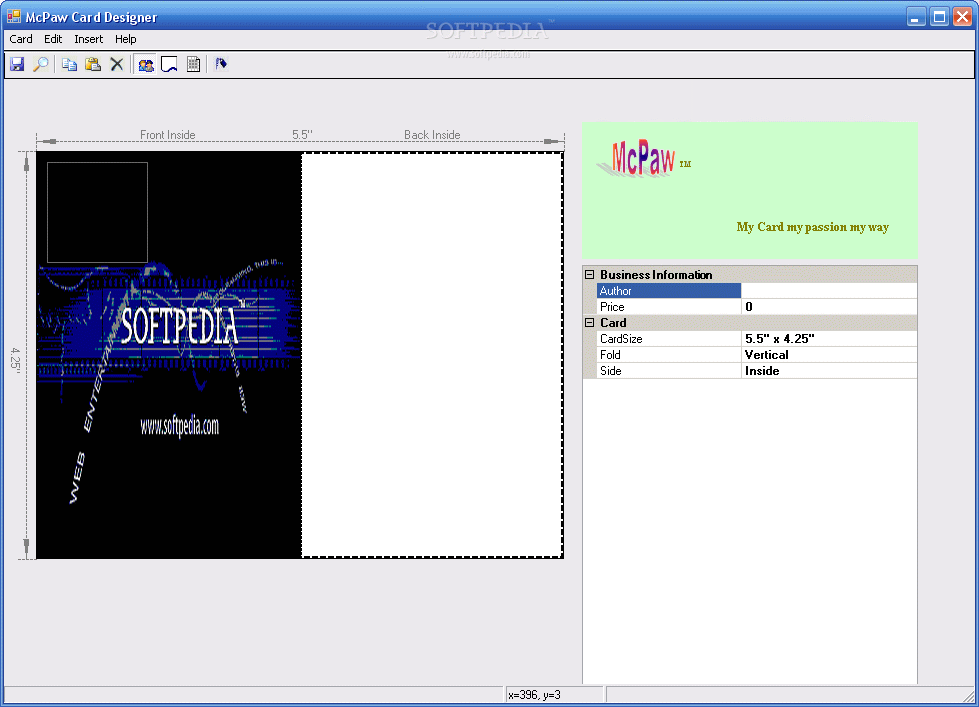Click the 5.5" width ruler label

click(x=302, y=135)
